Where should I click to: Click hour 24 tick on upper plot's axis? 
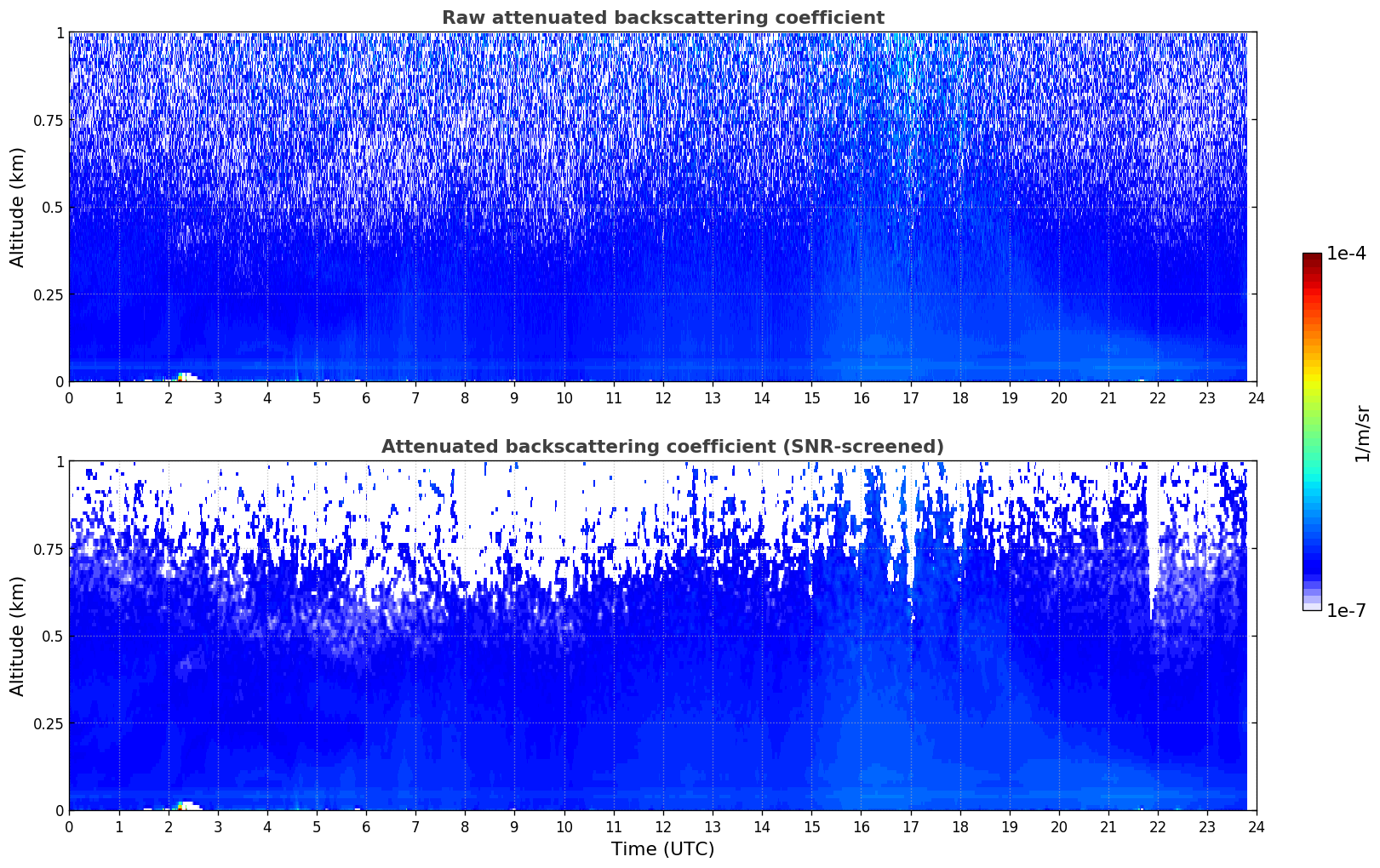pyautogui.click(x=1257, y=397)
